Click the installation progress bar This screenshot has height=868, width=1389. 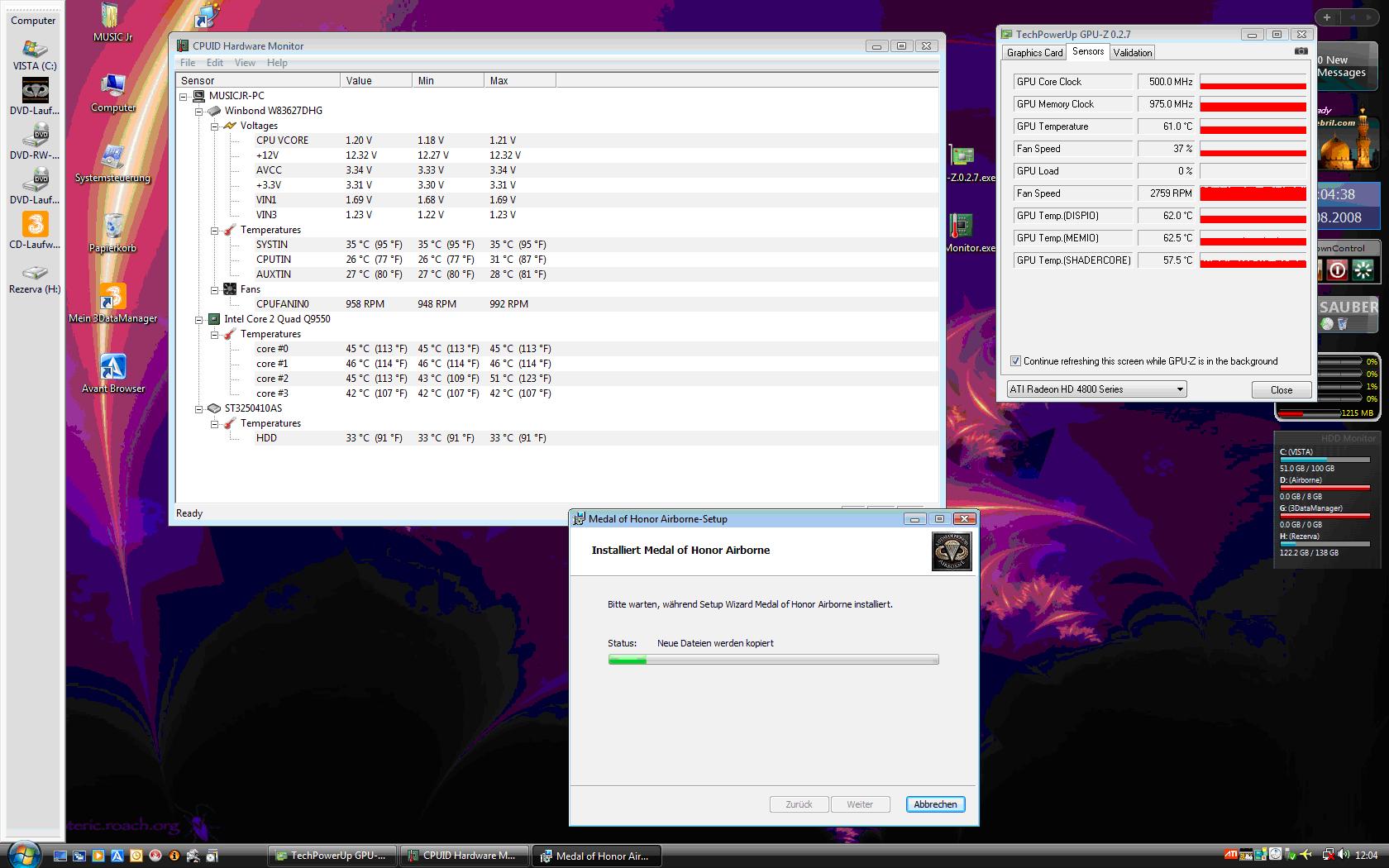[x=773, y=660]
